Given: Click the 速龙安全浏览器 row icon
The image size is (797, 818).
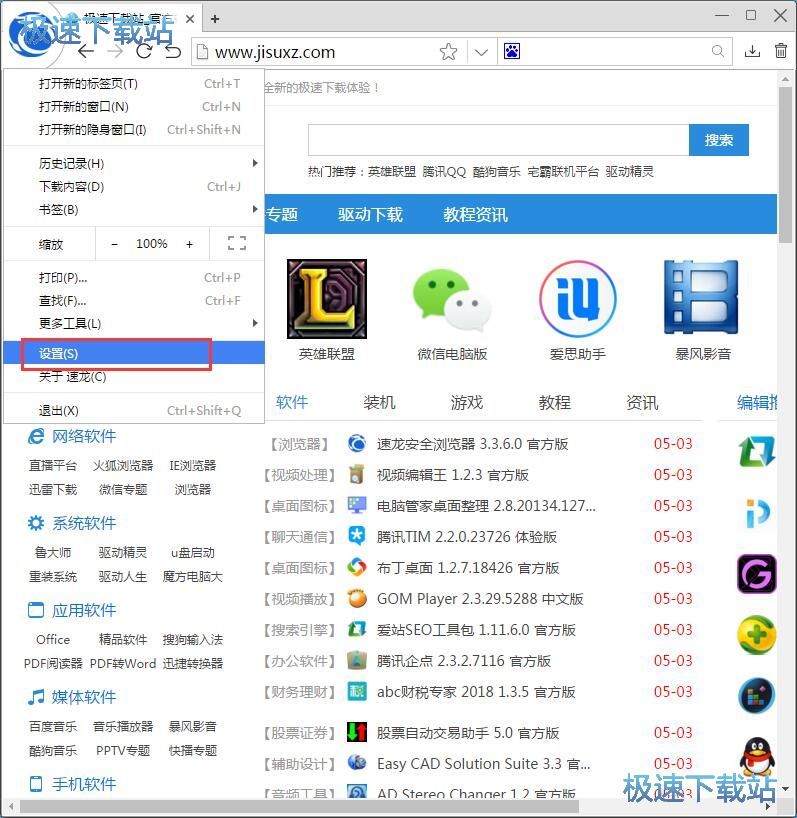Looking at the screenshot, I should (357, 443).
